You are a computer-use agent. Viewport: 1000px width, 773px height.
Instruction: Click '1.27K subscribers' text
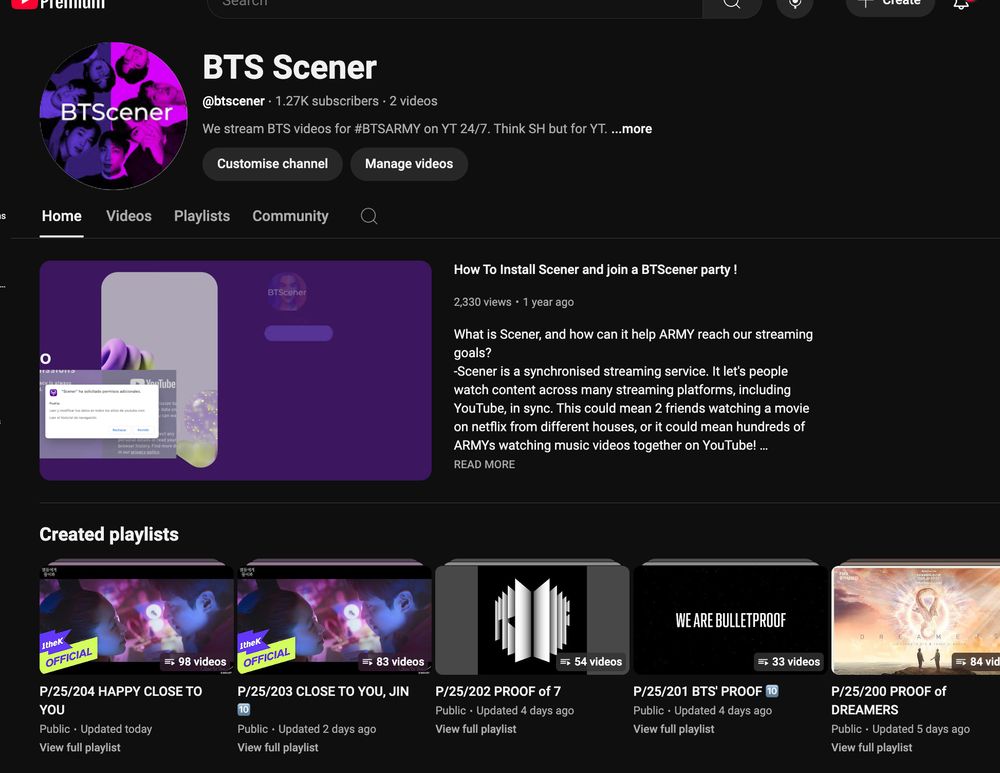coord(327,101)
